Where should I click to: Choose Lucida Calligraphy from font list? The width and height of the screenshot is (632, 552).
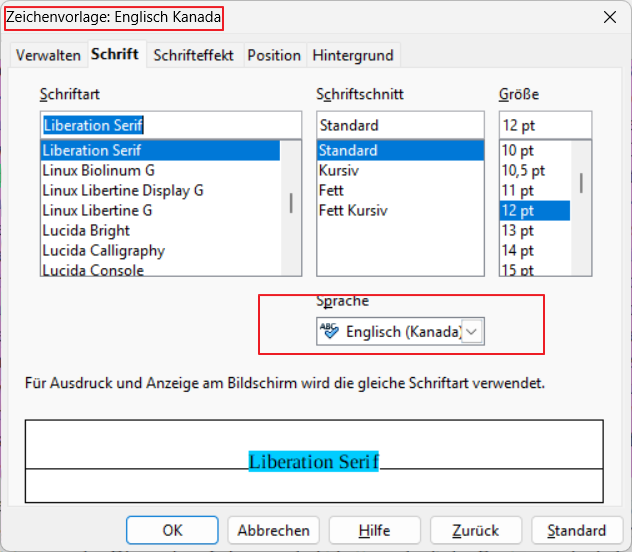tap(104, 250)
